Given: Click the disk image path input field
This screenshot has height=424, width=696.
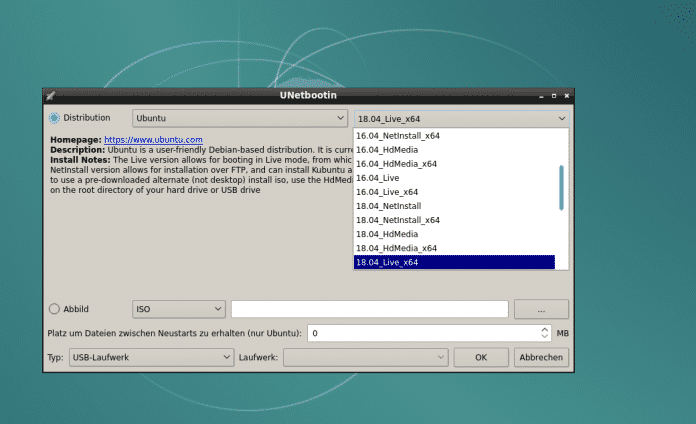Looking at the screenshot, I should [369, 309].
